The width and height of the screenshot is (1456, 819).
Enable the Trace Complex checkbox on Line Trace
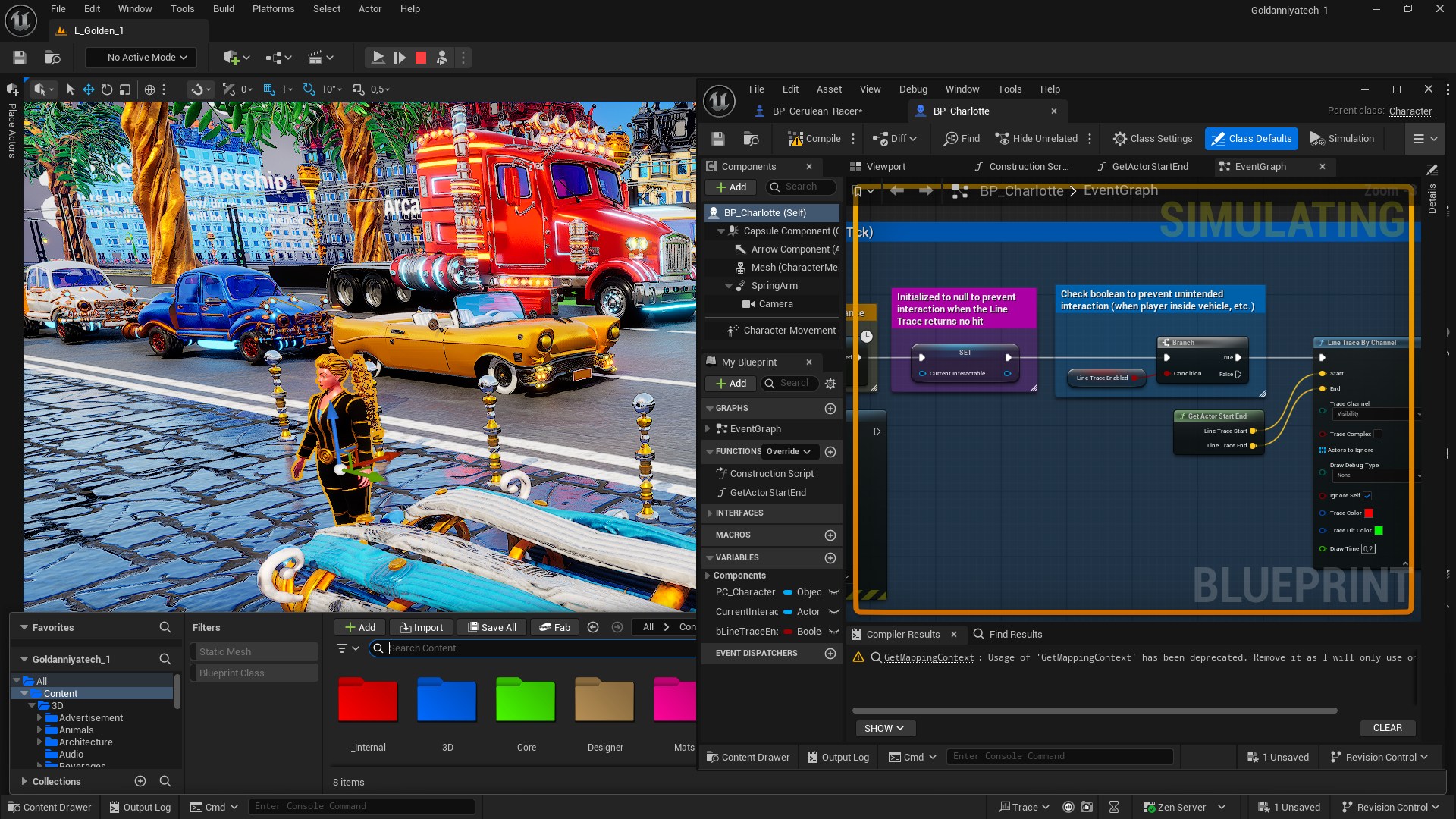coord(1379,433)
